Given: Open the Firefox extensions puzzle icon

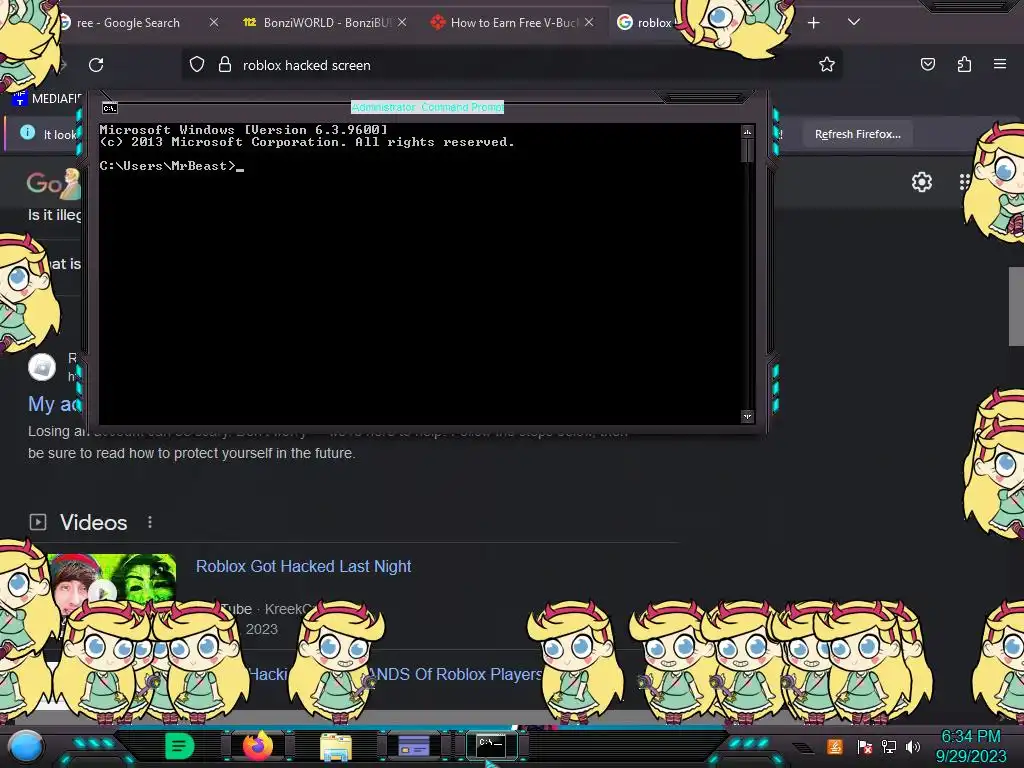Looking at the screenshot, I should pyautogui.click(x=964, y=64).
